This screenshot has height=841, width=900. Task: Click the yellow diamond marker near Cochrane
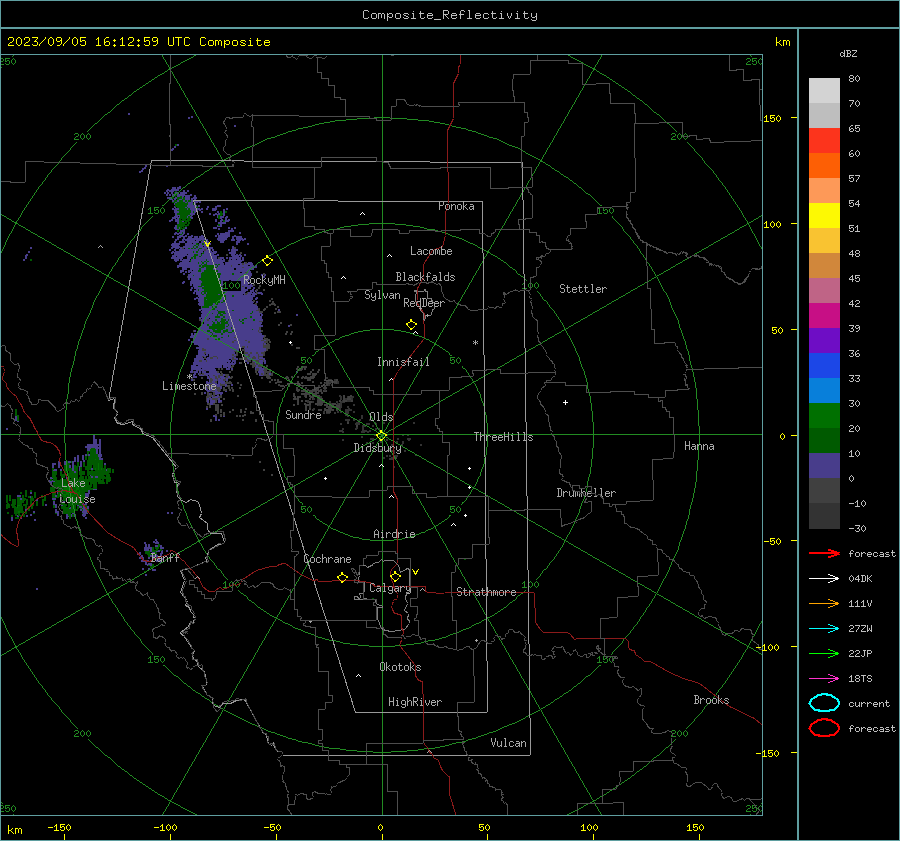tap(343, 577)
